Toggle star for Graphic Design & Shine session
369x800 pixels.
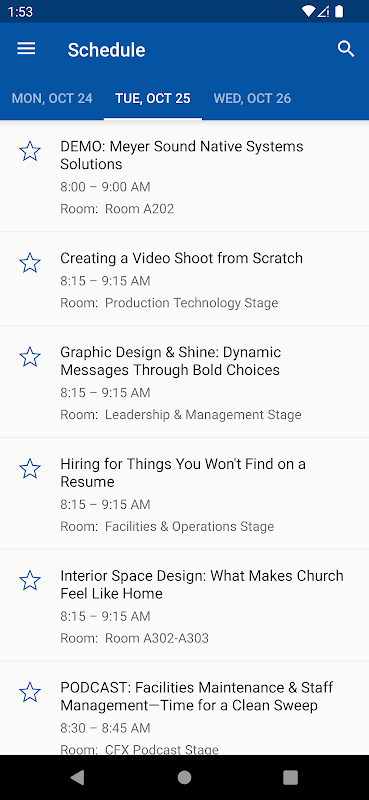tap(30, 357)
